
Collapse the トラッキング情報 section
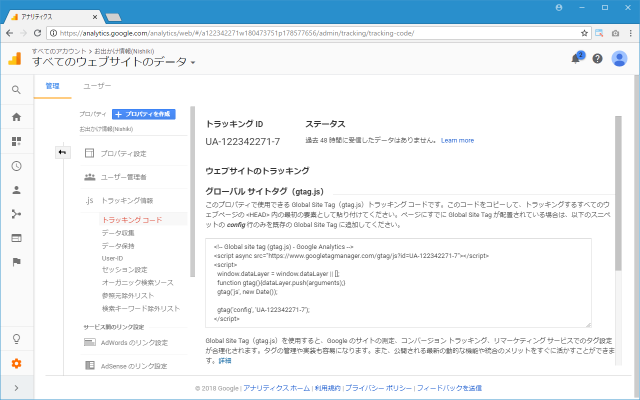(127, 201)
